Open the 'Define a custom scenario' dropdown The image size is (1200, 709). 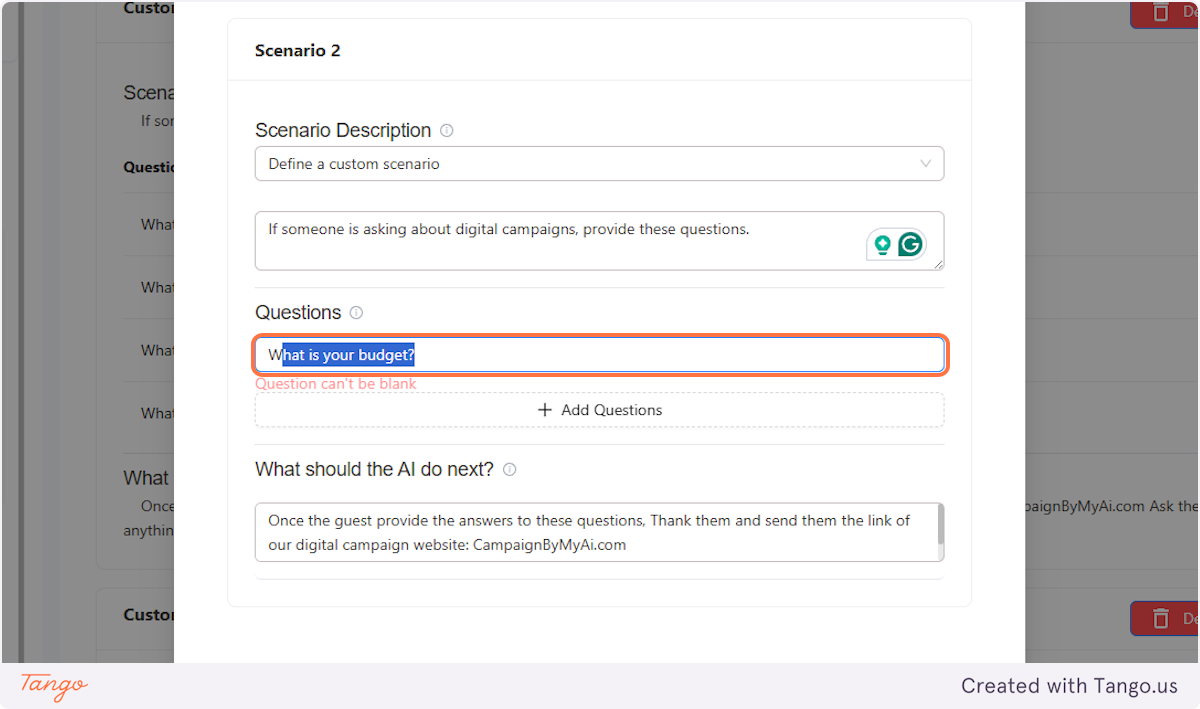point(599,163)
